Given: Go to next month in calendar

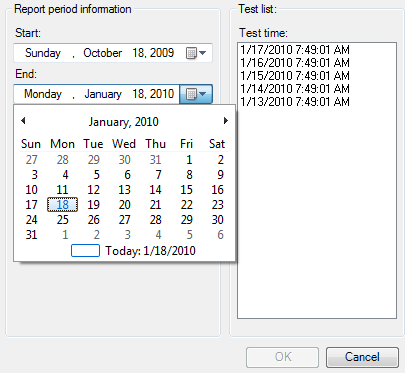Looking at the screenshot, I should [226, 120].
